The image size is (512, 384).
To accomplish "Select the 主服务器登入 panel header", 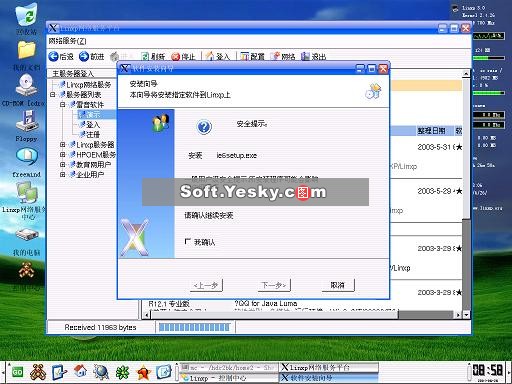I will click(73, 73).
